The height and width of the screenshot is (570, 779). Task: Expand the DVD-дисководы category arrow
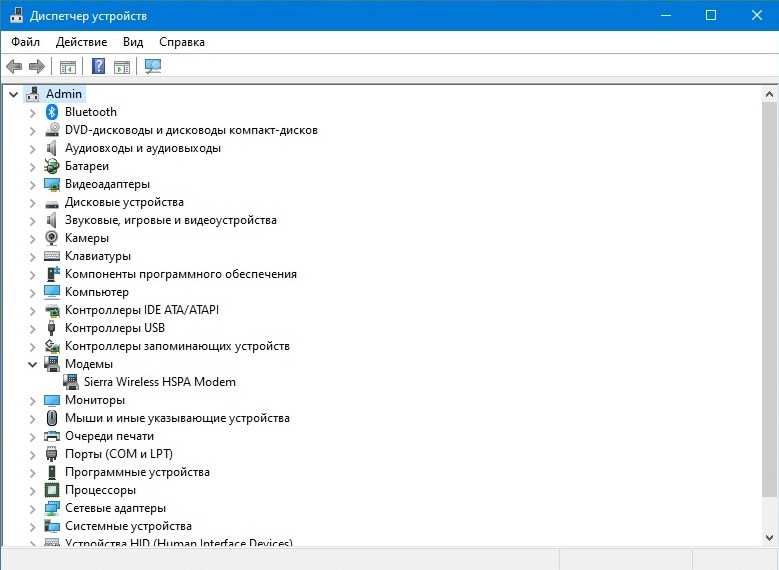(33, 130)
